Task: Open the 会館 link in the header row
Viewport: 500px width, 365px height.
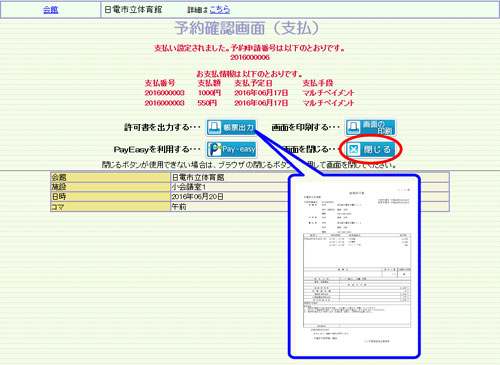Action: click(x=51, y=10)
